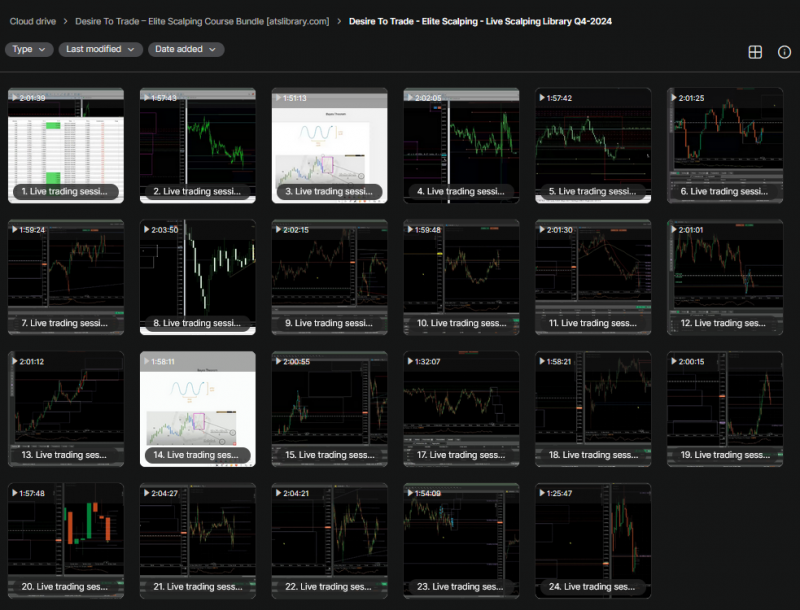
Task: Open video 22. Live trading session thumbnail
Action: (330, 541)
